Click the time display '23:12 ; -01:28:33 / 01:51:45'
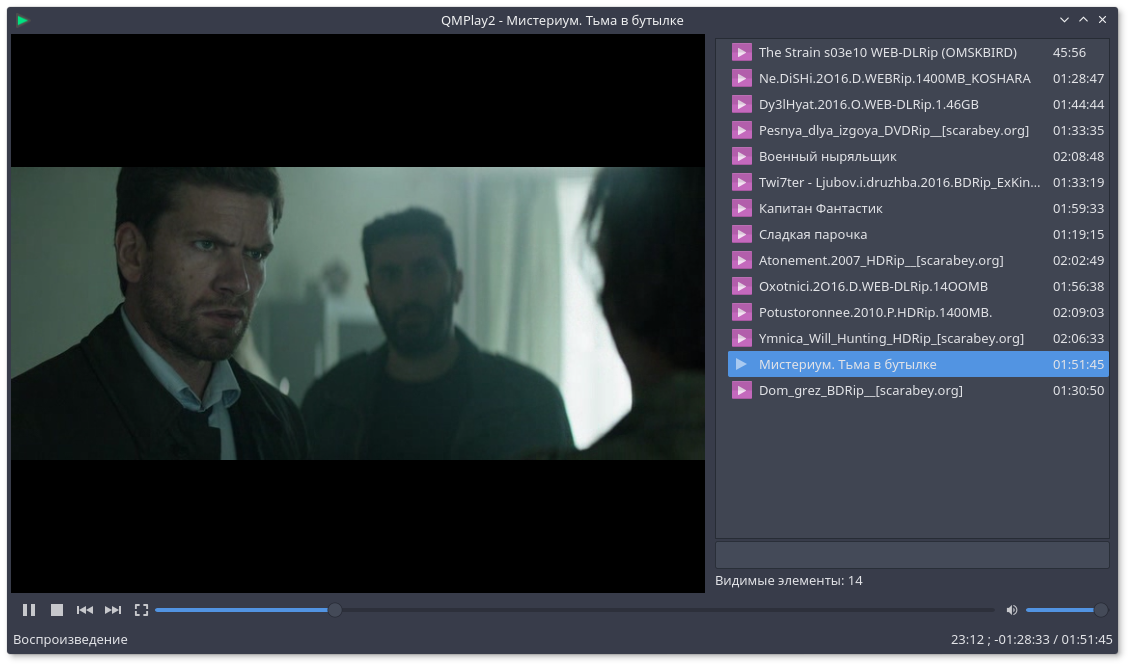1131x667 pixels. coord(1031,640)
